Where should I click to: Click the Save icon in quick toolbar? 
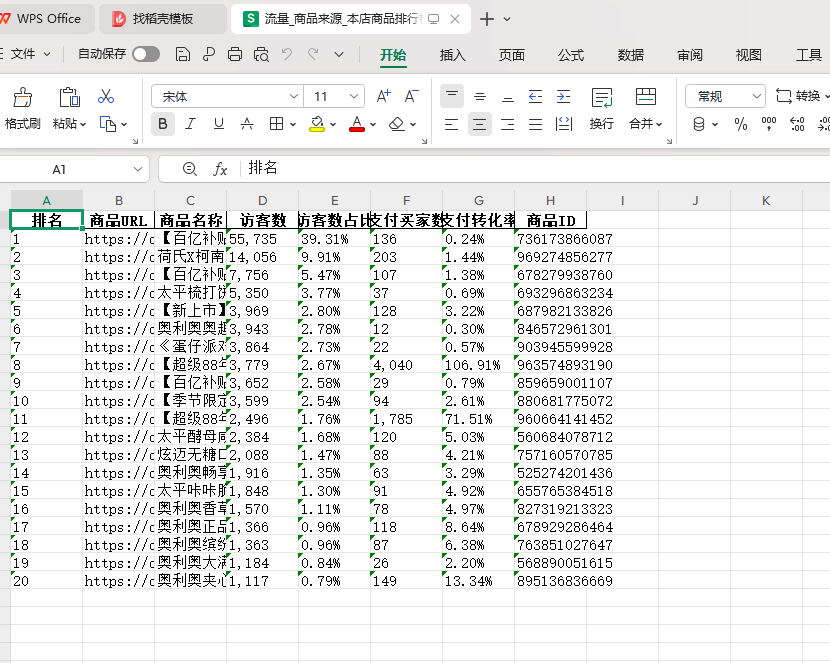click(x=183, y=54)
